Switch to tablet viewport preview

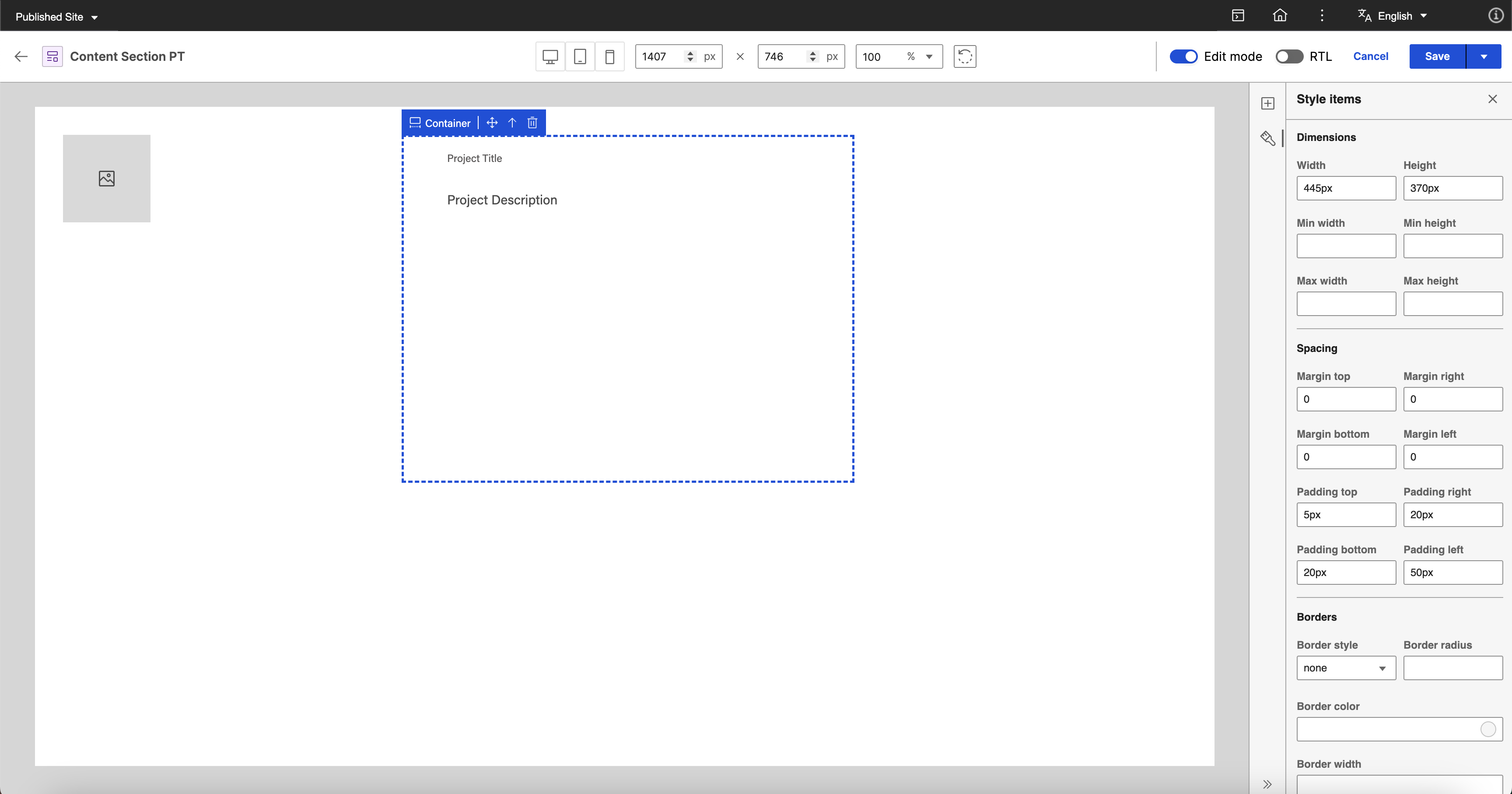coord(580,56)
